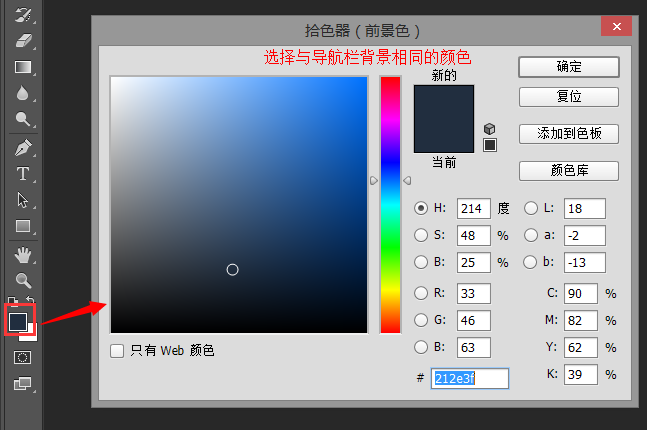Select the Horizontal Type tool
Screen dimensions: 647x430
click(23, 174)
